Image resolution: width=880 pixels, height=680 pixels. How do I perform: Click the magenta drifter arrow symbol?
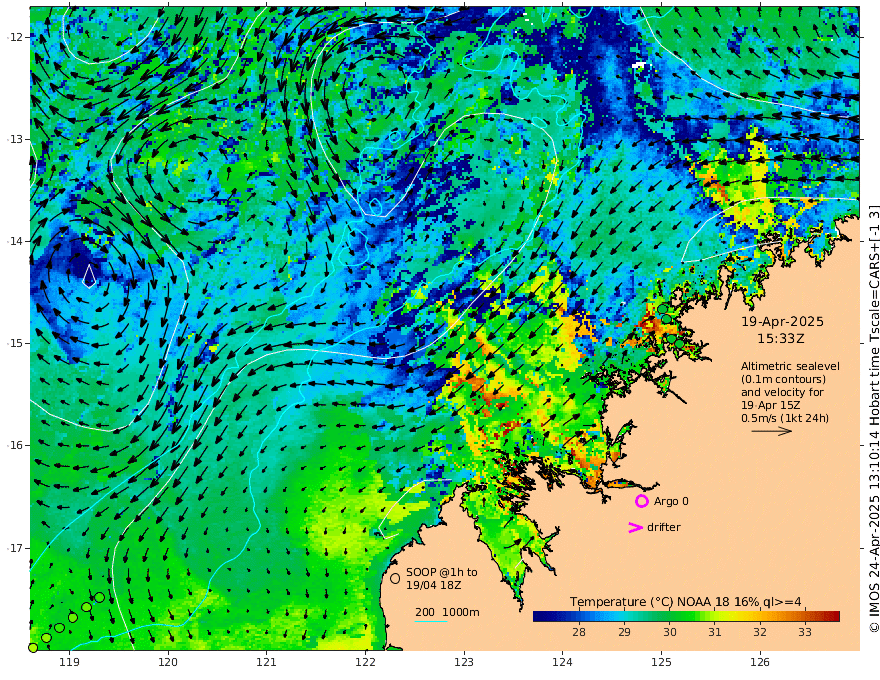(x=635, y=527)
